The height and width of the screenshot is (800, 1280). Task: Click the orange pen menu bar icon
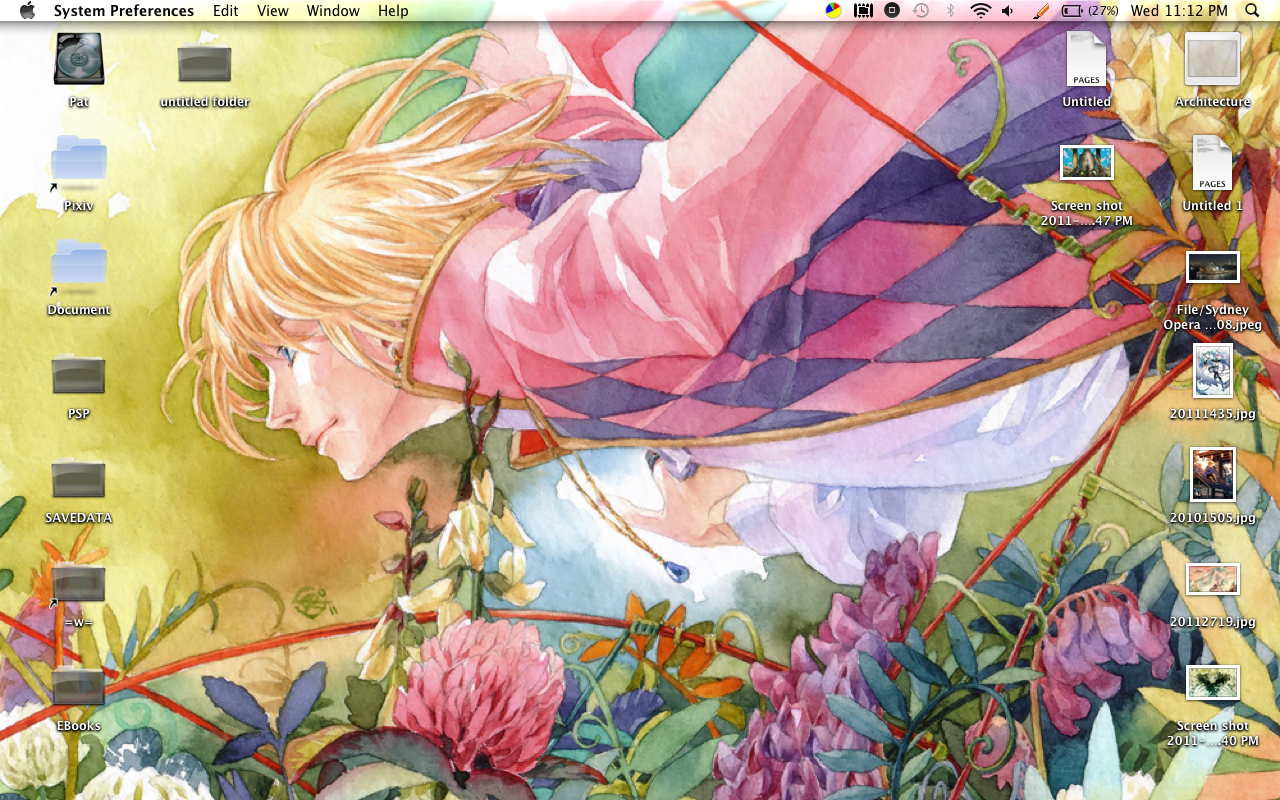[x=1040, y=11]
